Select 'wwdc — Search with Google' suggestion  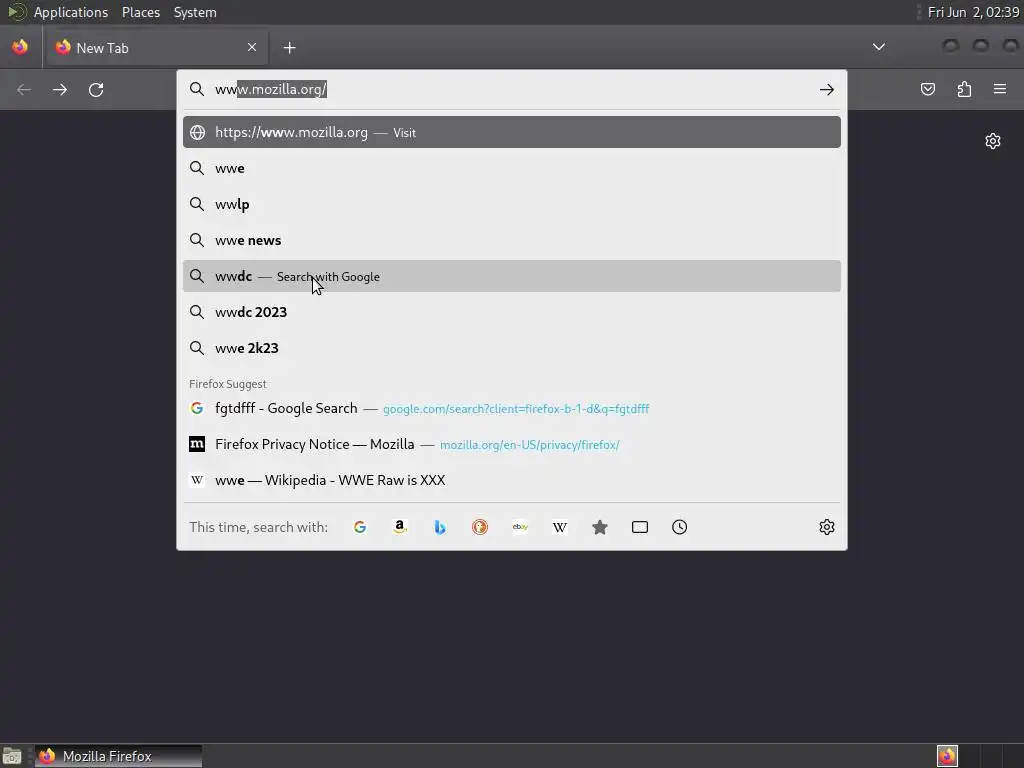click(x=511, y=276)
